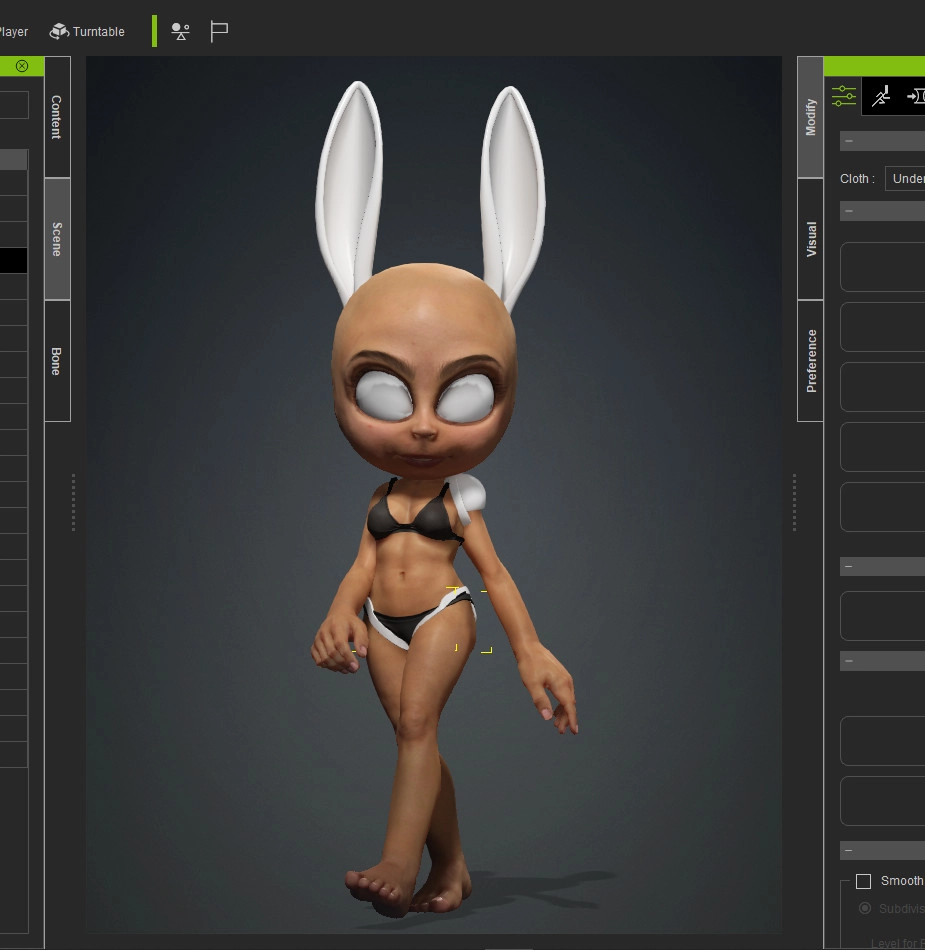Open the Visual side tab
Viewport: 925px width, 950px height.
pyautogui.click(x=811, y=239)
